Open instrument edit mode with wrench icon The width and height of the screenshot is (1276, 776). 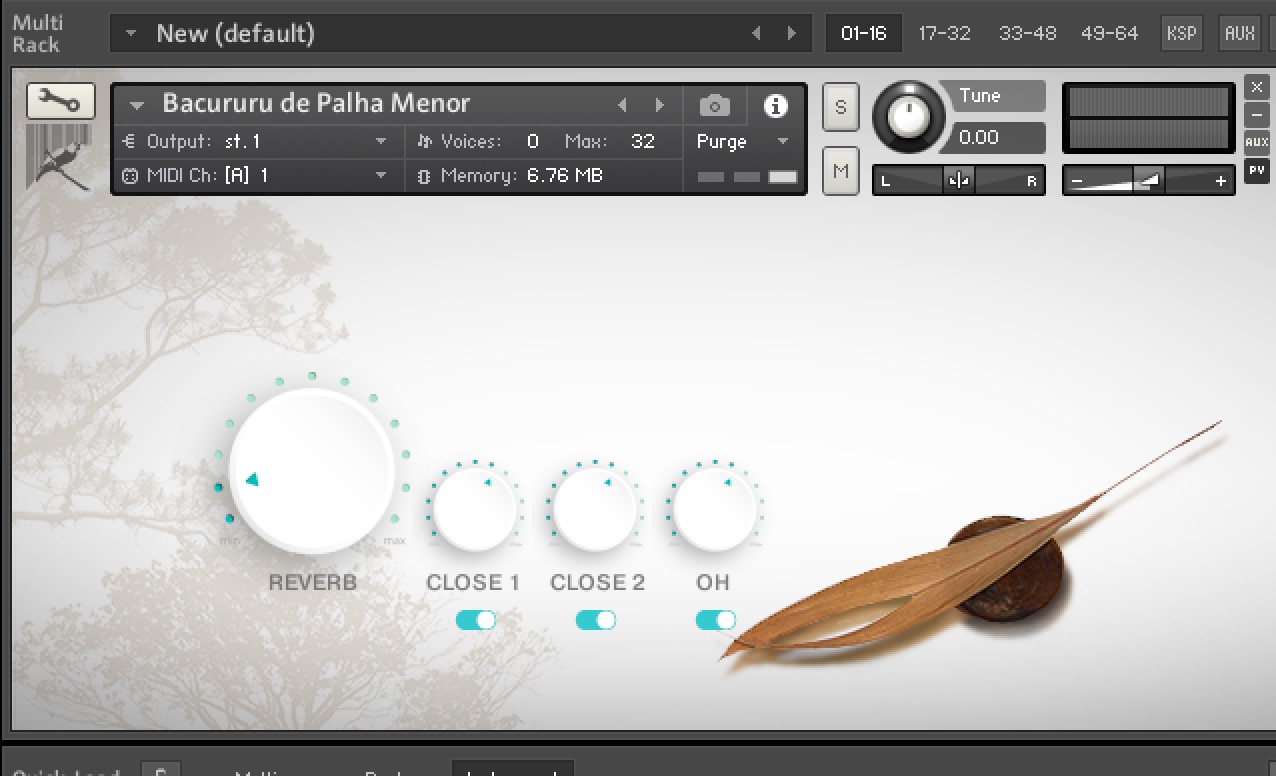61,101
